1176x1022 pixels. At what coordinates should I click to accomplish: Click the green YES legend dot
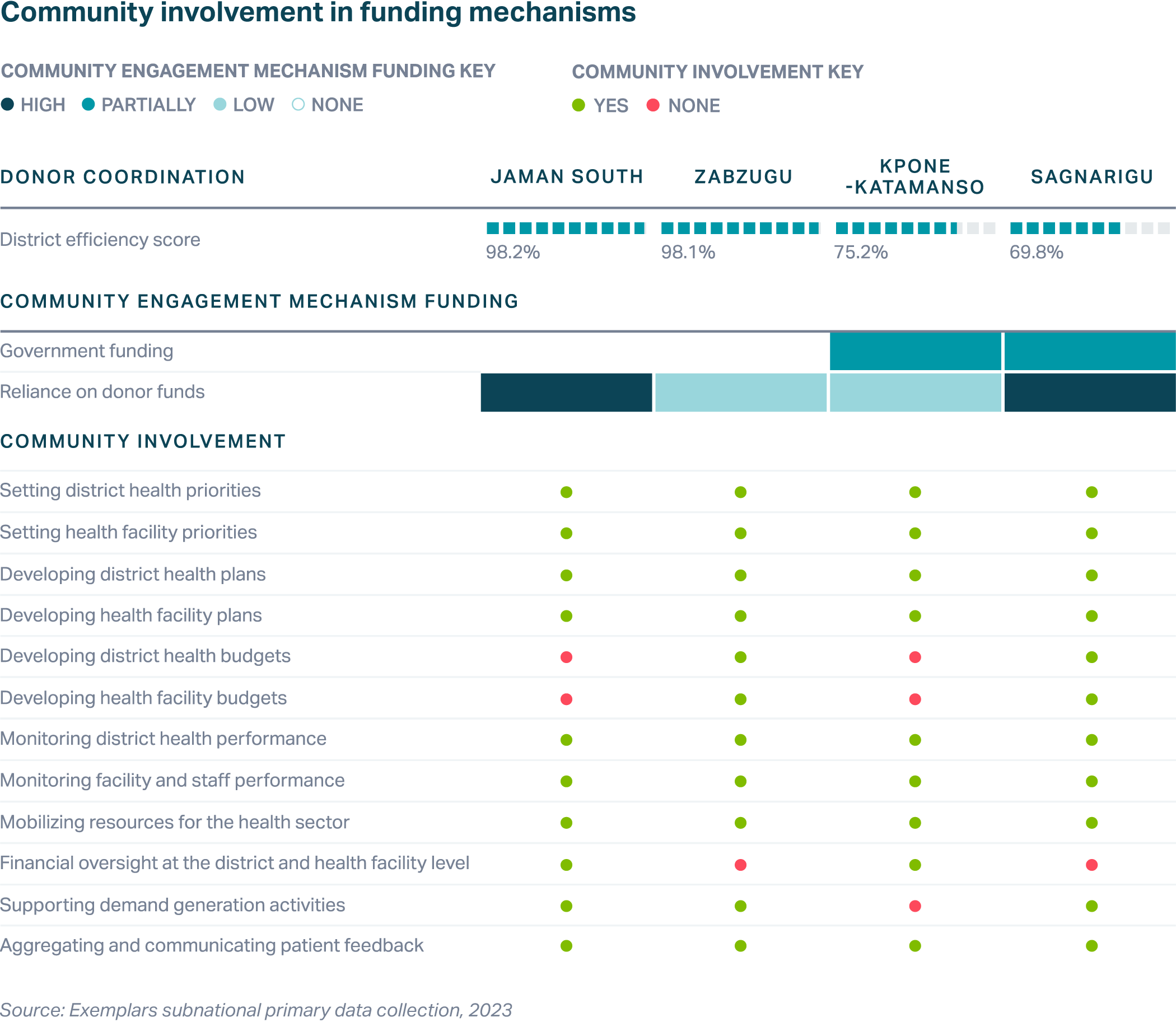pos(578,105)
